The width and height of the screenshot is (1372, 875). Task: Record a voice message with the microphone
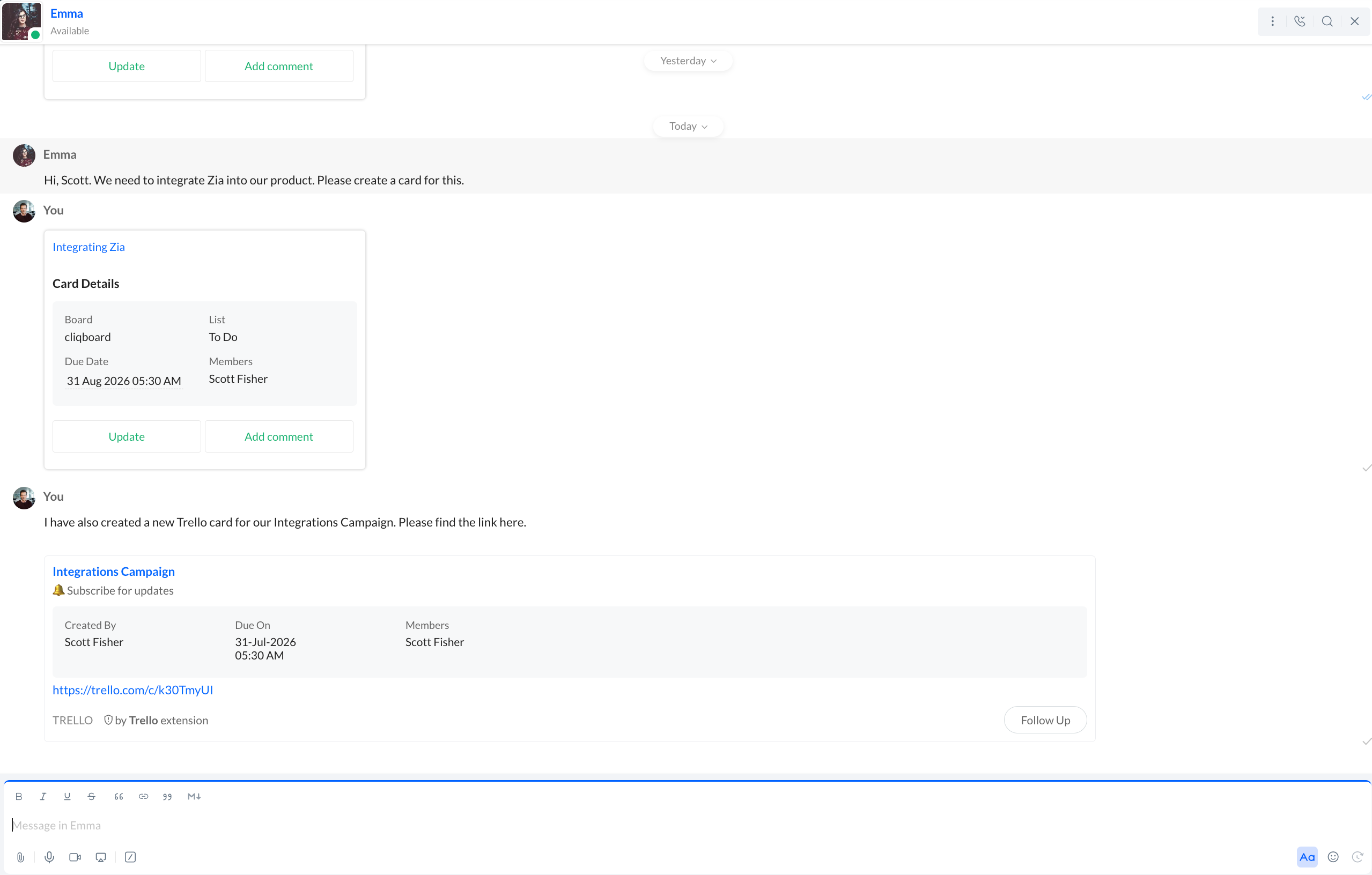click(49, 857)
